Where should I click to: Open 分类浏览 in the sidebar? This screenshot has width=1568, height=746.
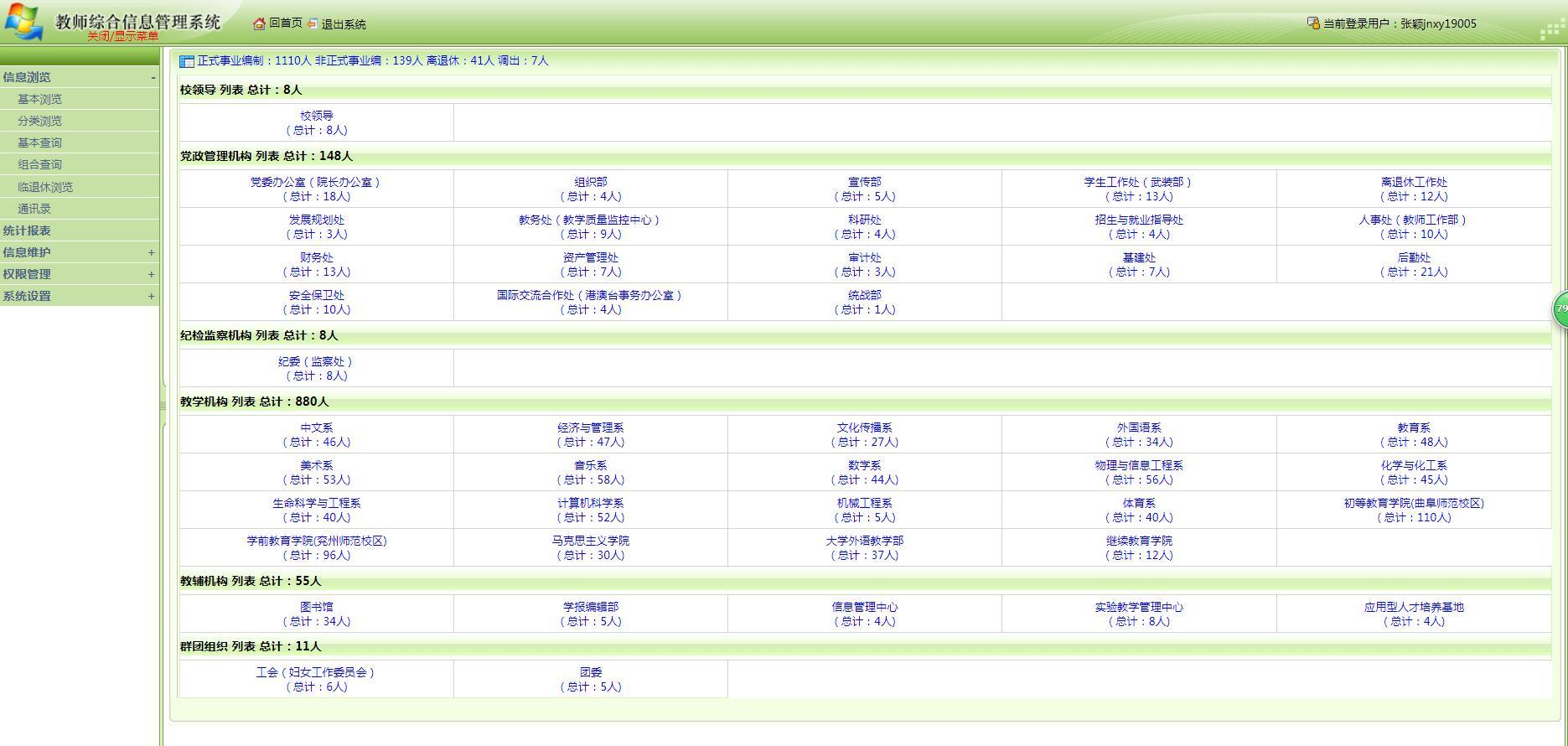click(39, 121)
